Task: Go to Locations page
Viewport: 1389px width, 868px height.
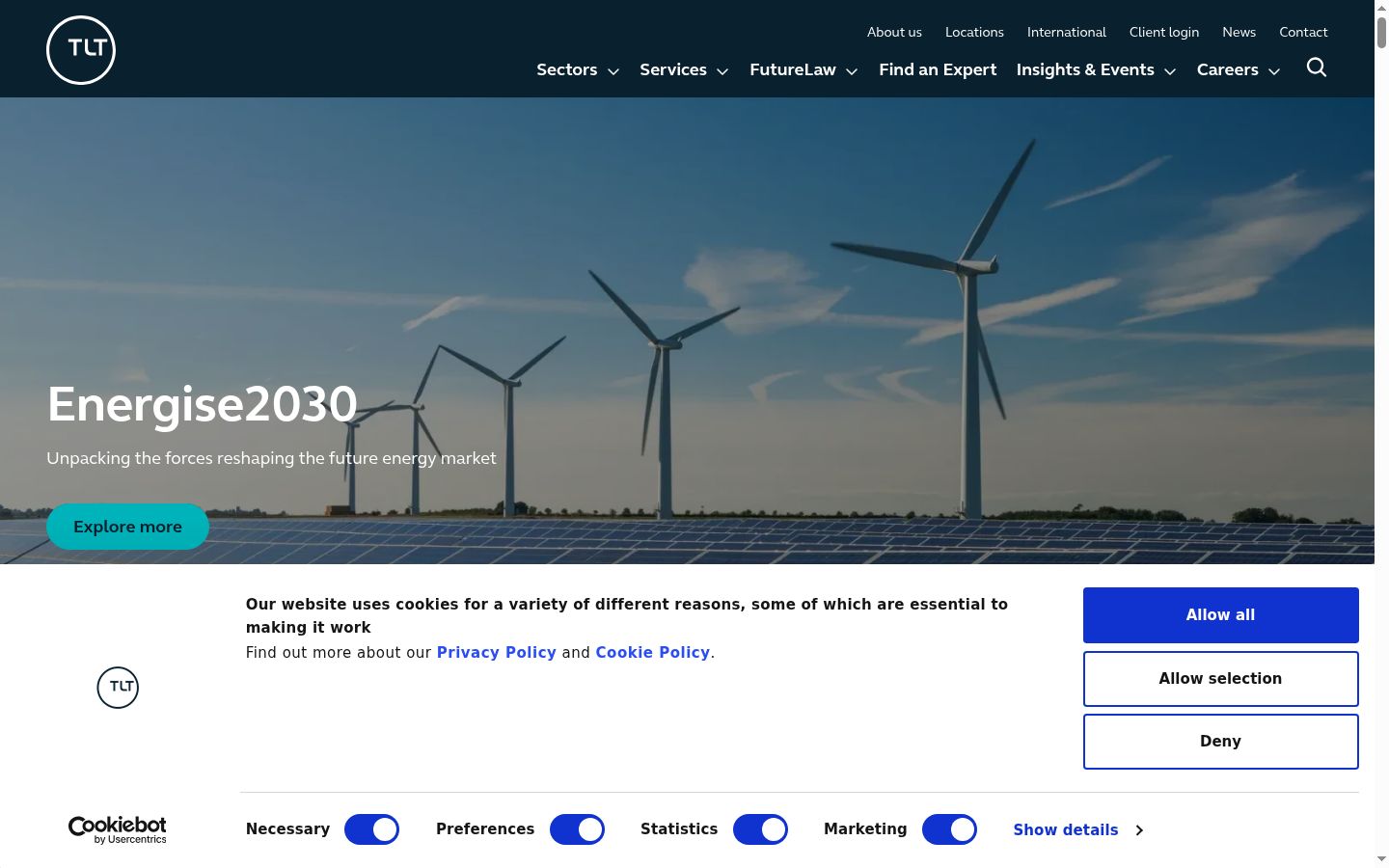Action: click(x=974, y=32)
